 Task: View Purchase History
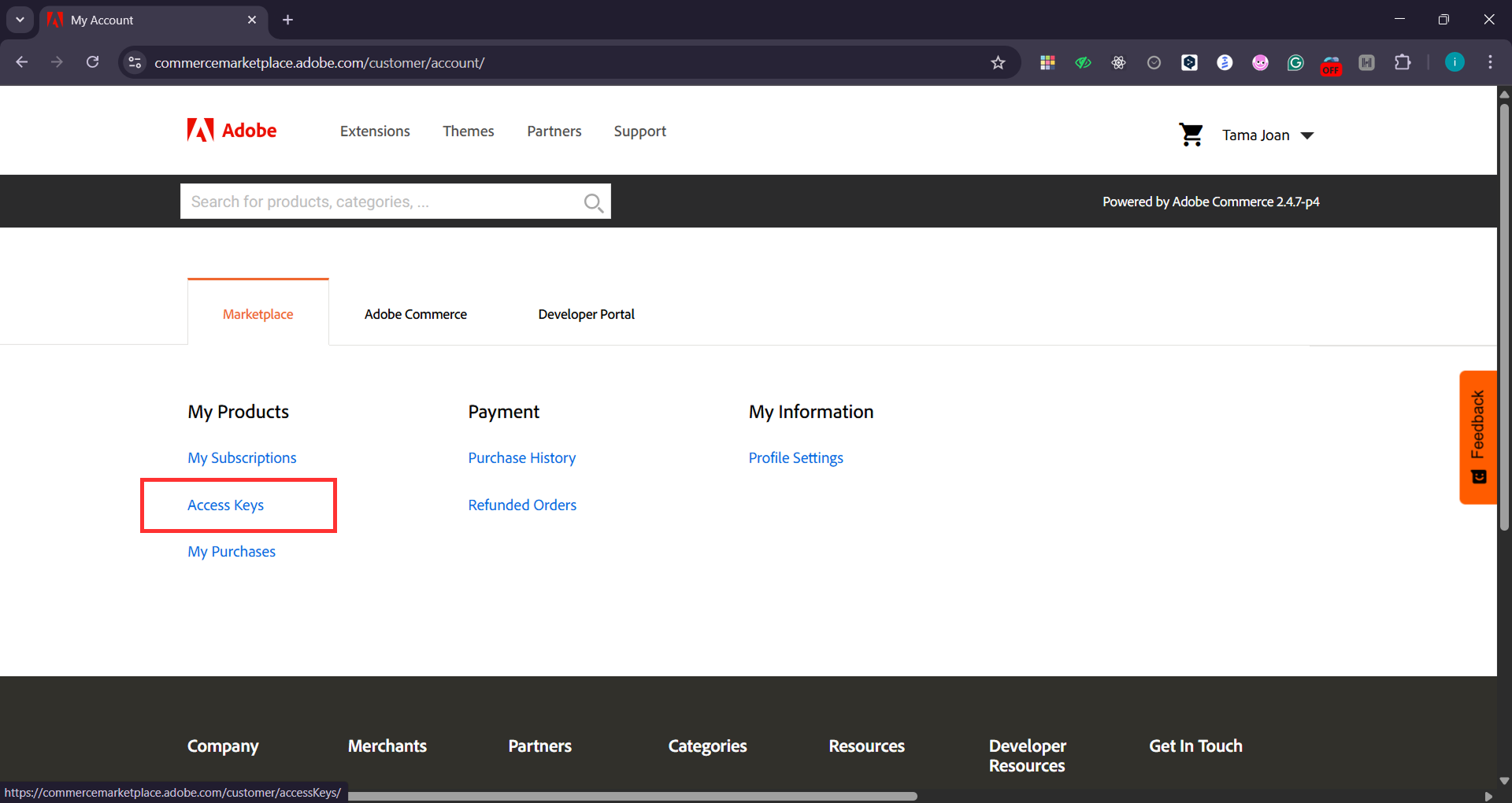pos(521,457)
